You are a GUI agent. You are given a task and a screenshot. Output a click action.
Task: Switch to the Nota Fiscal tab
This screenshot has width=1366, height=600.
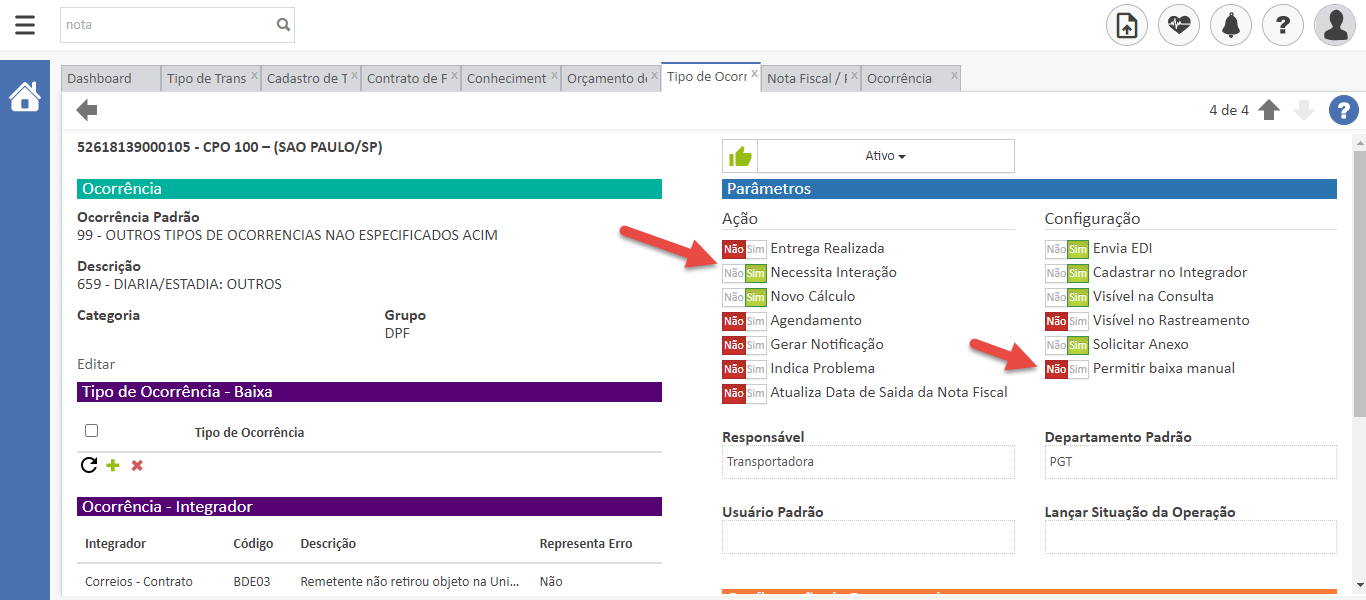(x=806, y=78)
